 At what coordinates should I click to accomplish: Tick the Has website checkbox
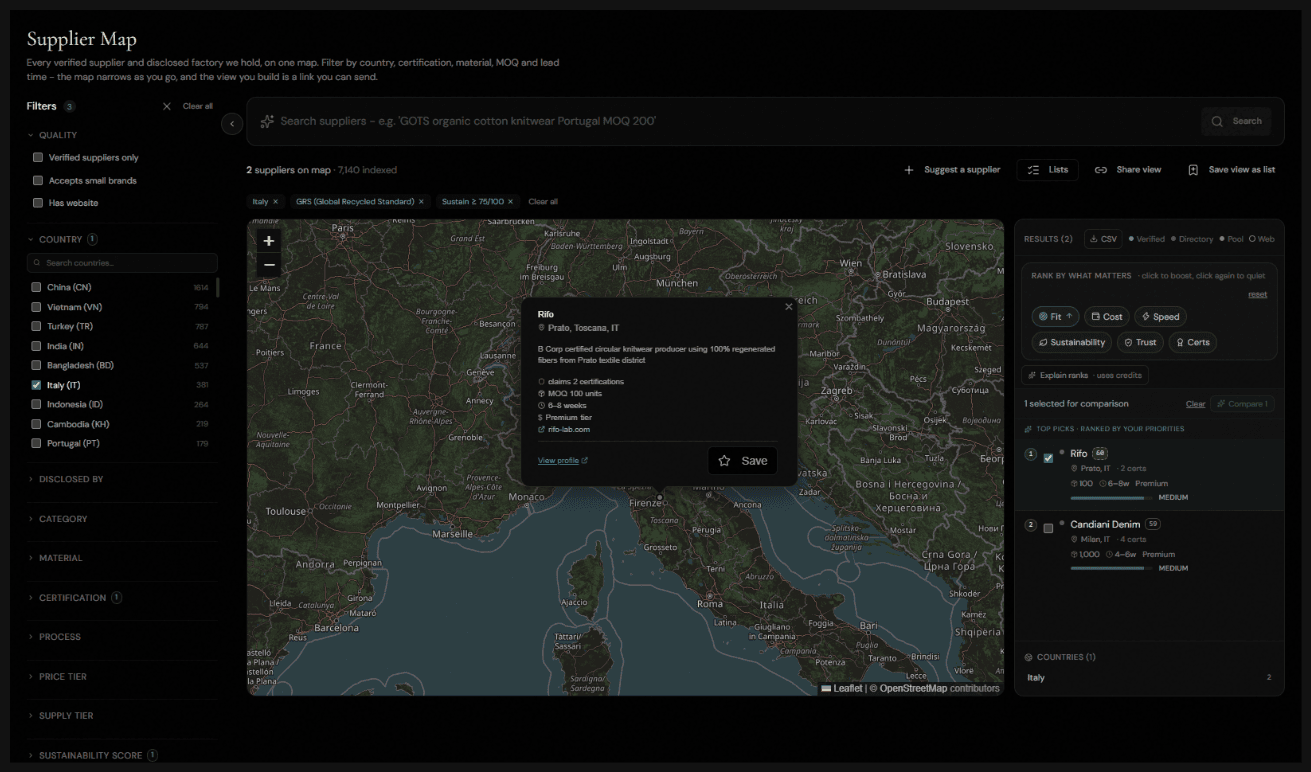(38, 203)
